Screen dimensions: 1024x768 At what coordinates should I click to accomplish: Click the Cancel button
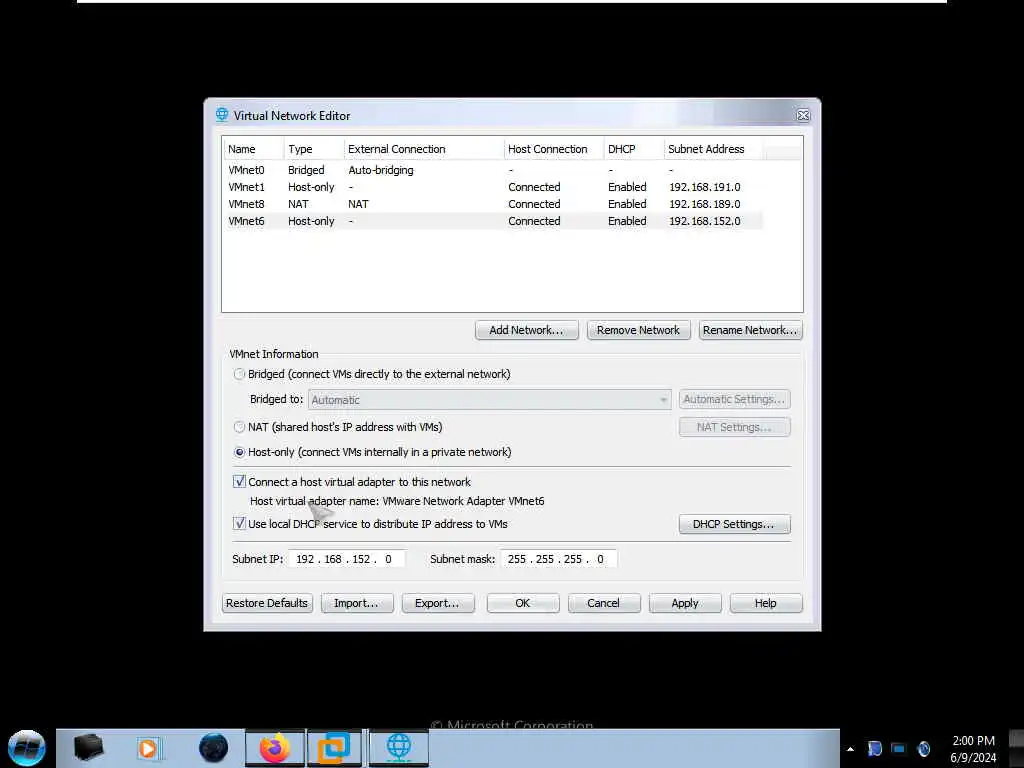[x=603, y=603]
